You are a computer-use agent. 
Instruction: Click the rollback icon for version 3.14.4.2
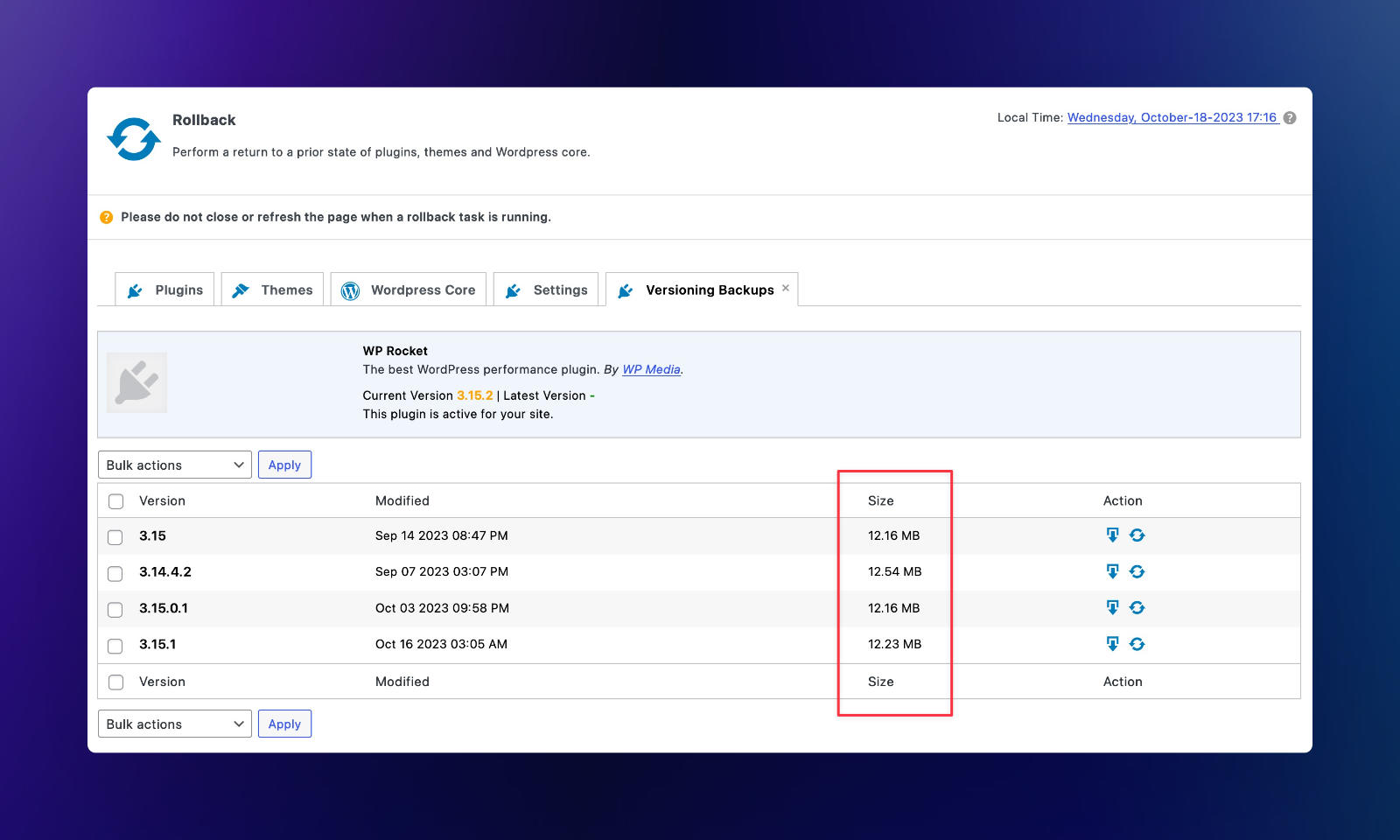(1137, 571)
